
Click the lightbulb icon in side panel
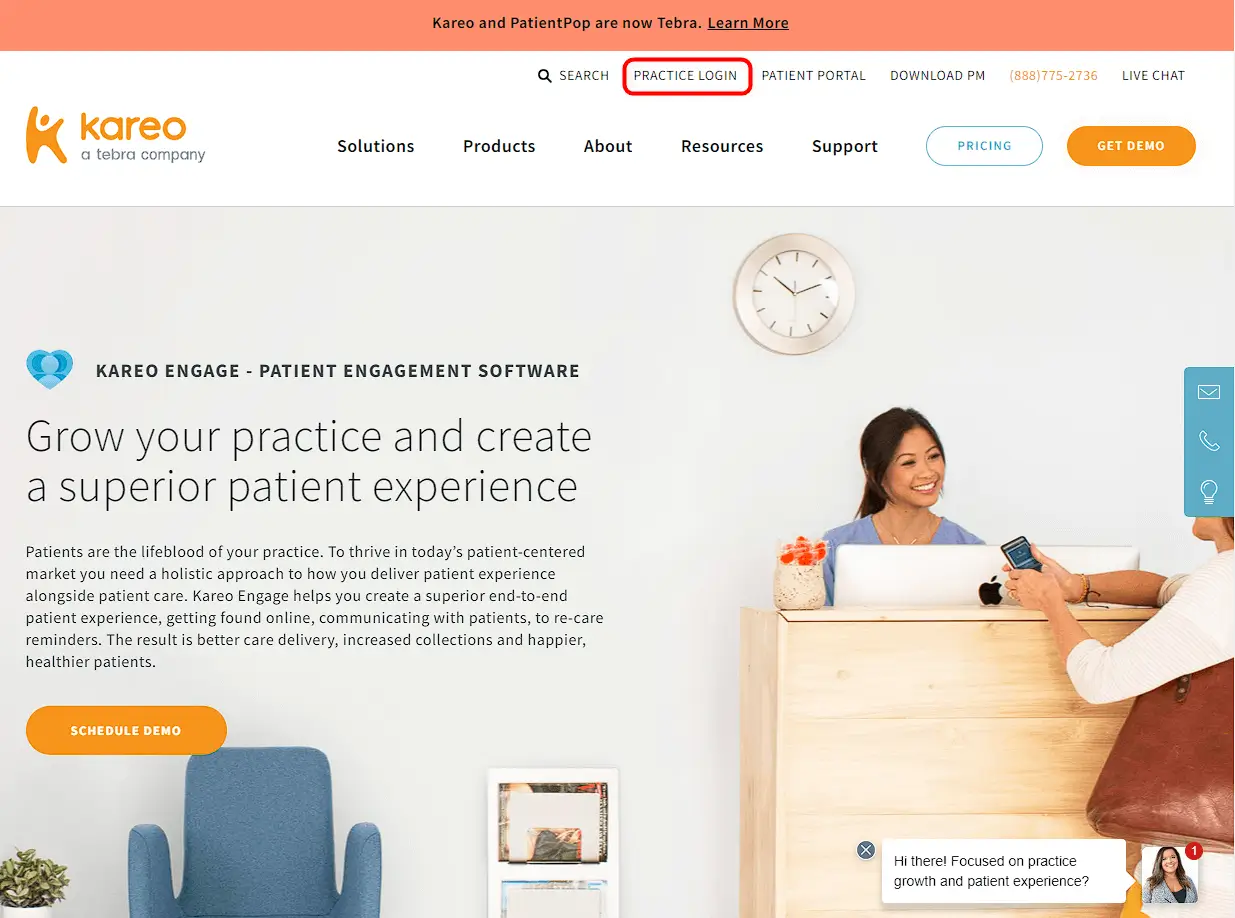point(1209,491)
